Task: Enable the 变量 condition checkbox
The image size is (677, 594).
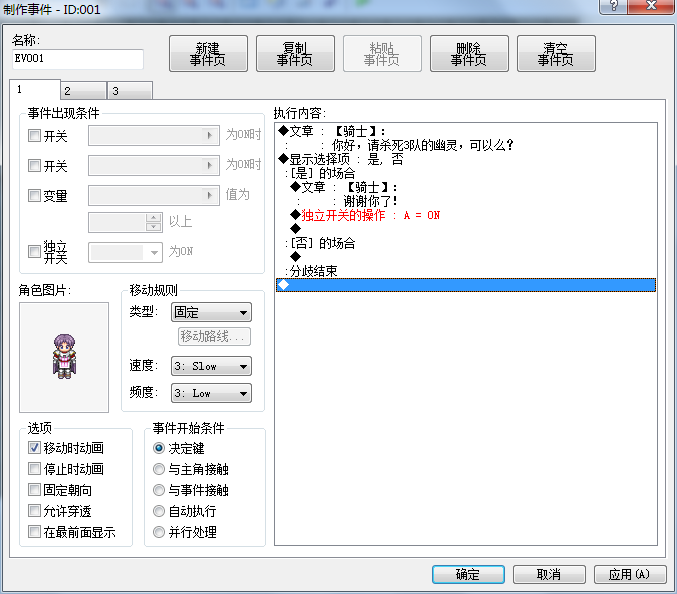Action: coord(34,195)
